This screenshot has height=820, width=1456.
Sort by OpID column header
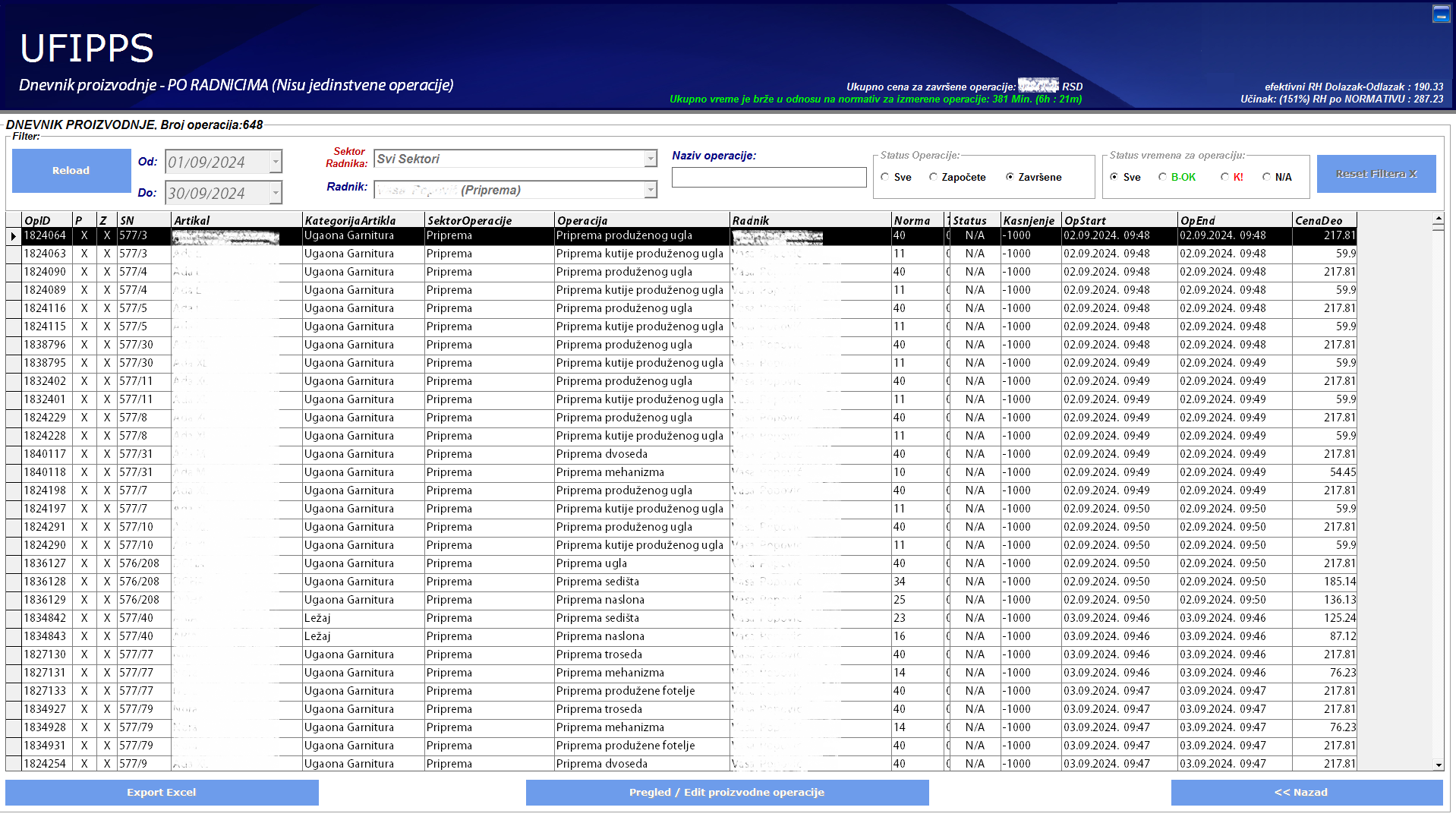pyautogui.click(x=47, y=220)
